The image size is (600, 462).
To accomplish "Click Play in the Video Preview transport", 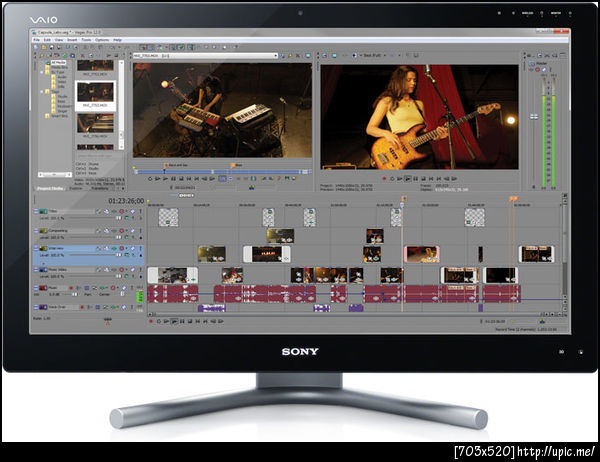I will pyautogui.click(x=408, y=179).
